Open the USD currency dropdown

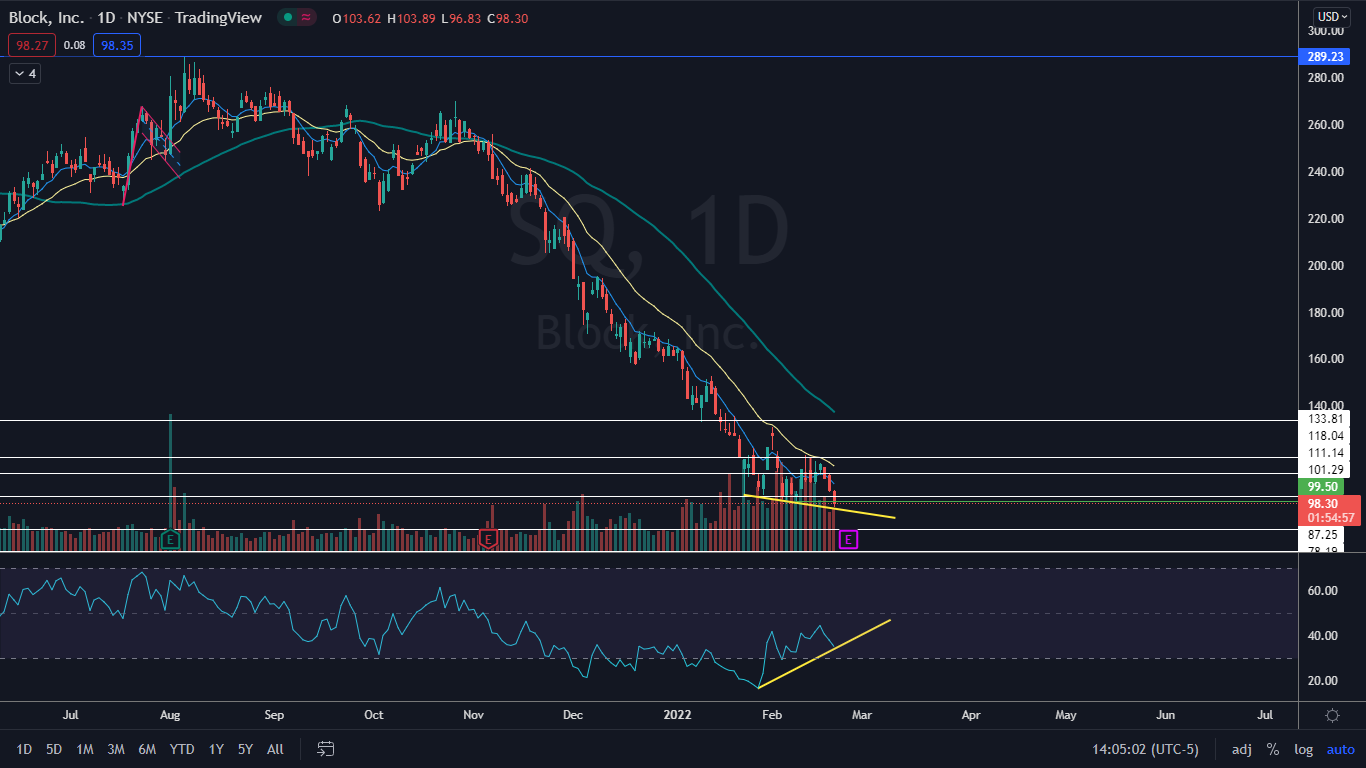point(1332,16)
